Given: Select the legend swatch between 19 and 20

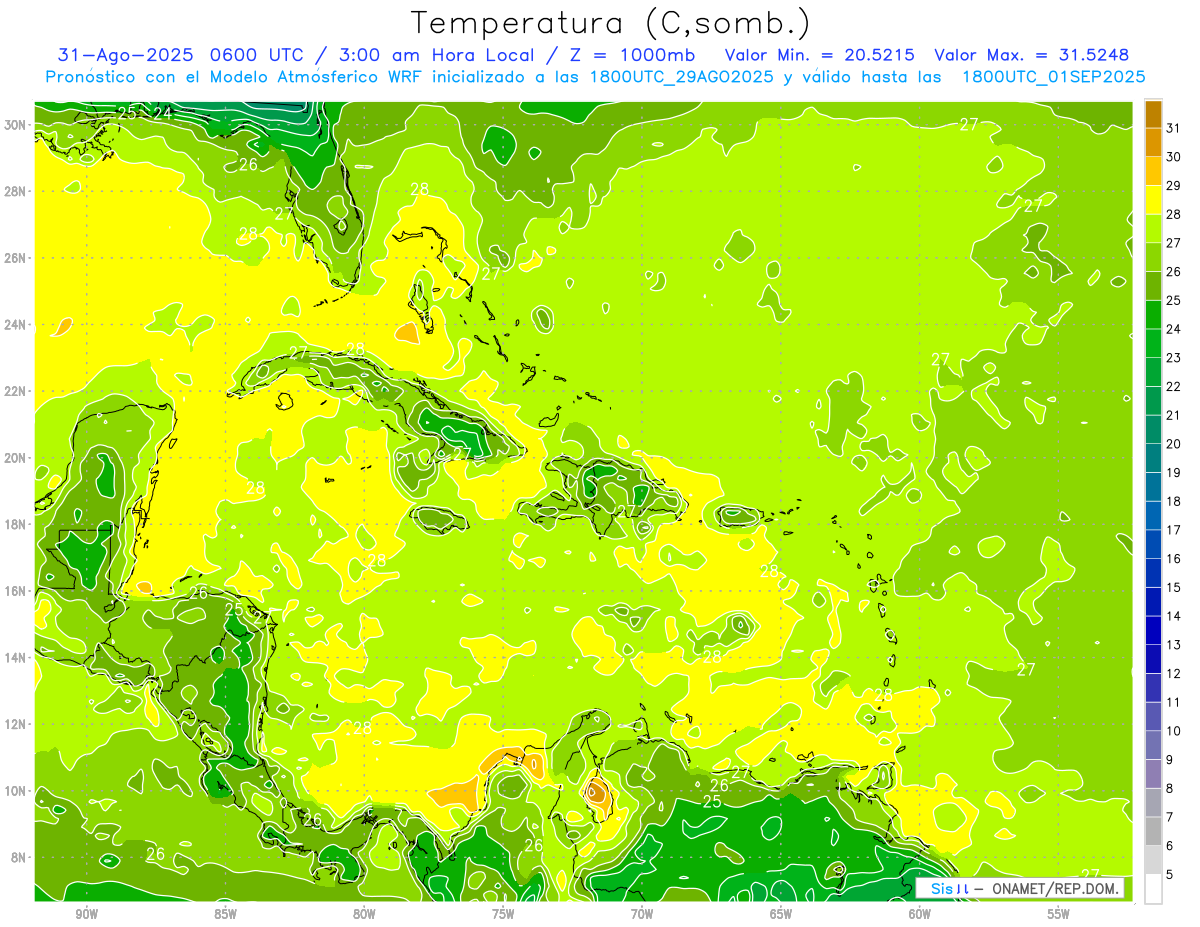Looking at the screenshot, I should 1153,458.
